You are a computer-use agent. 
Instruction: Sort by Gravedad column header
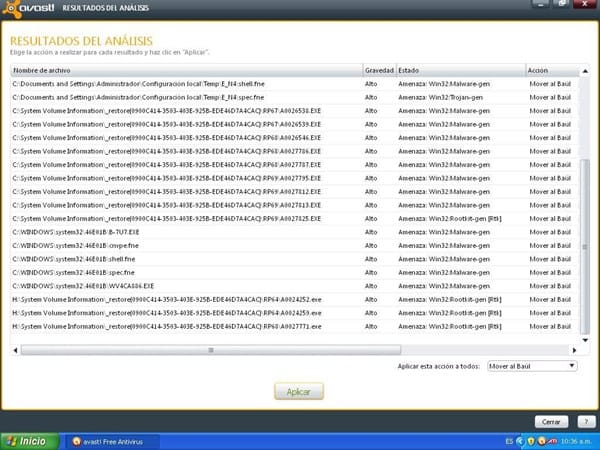(379, 70)
